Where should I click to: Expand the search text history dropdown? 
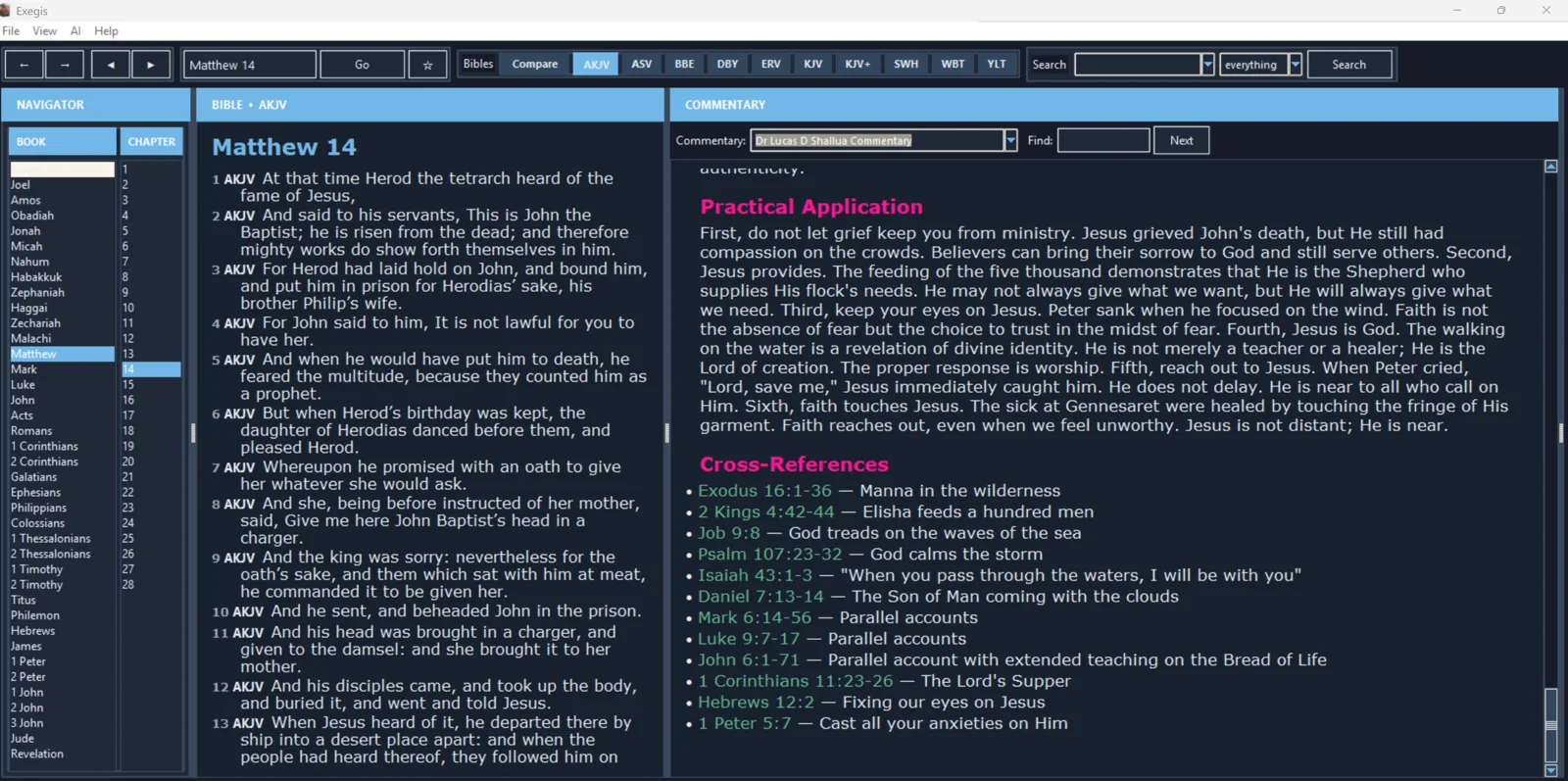[1207, 65]
